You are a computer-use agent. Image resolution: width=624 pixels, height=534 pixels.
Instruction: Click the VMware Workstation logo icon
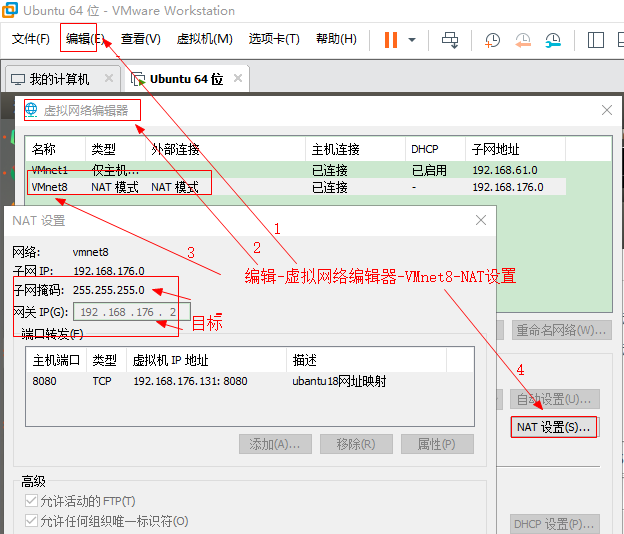tap(10, 10)
